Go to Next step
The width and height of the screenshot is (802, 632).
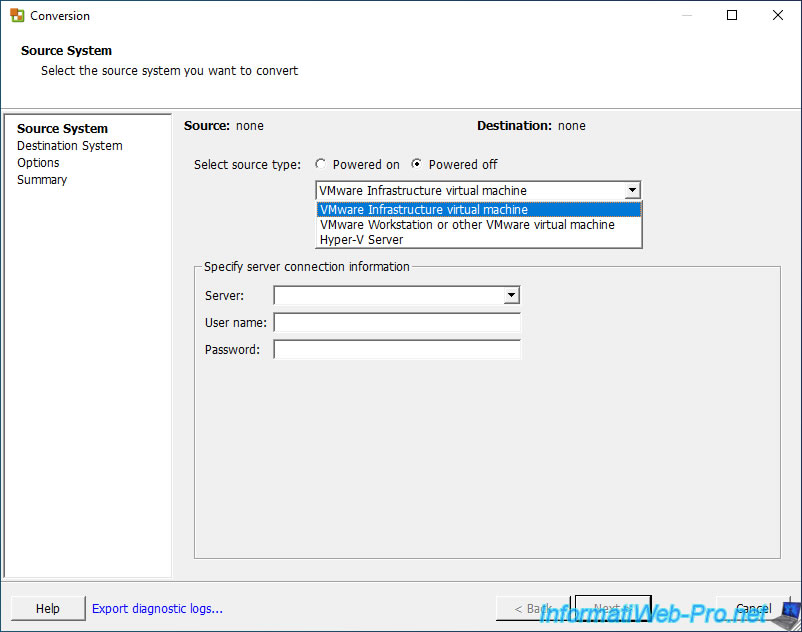coord(613,608)
